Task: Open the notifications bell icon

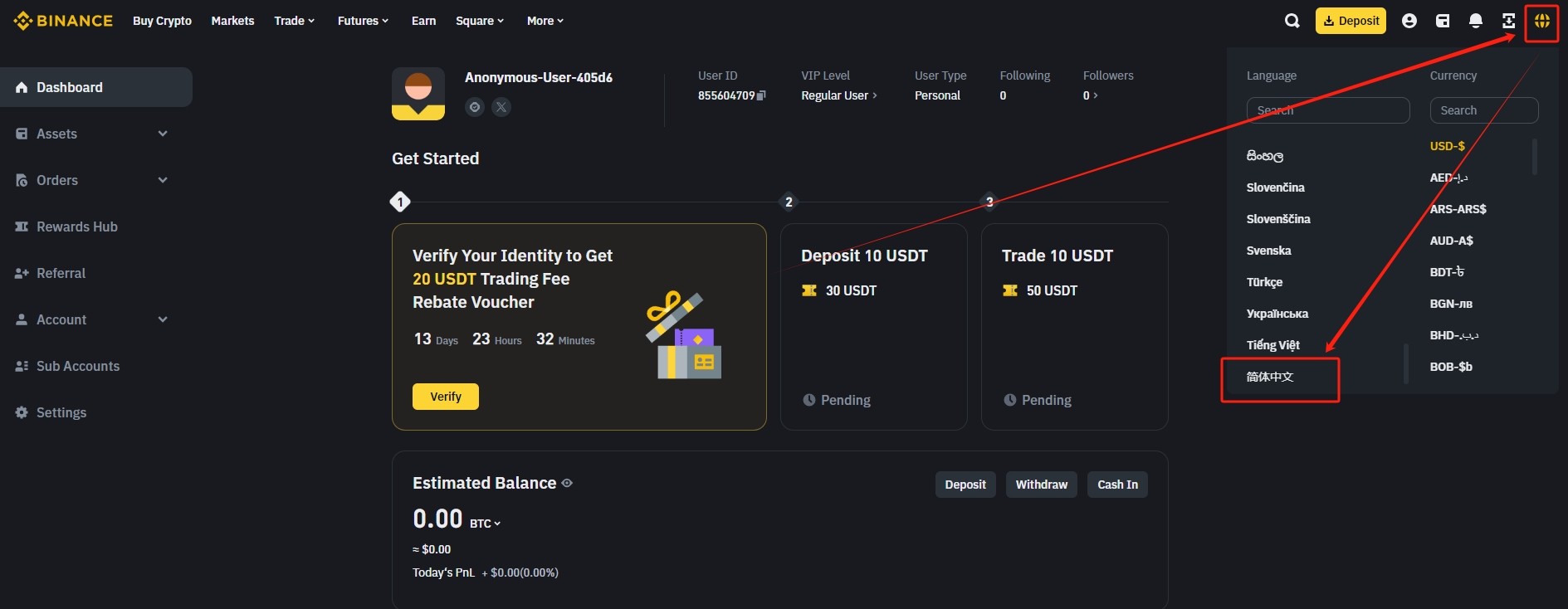Action: tap(1475, 21)
